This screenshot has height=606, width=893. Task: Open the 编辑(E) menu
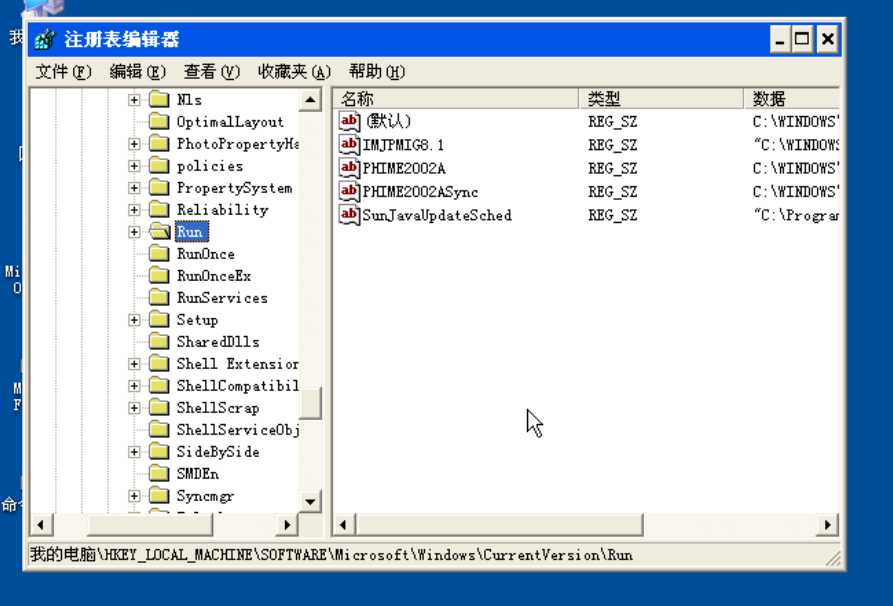coord(137,72)
